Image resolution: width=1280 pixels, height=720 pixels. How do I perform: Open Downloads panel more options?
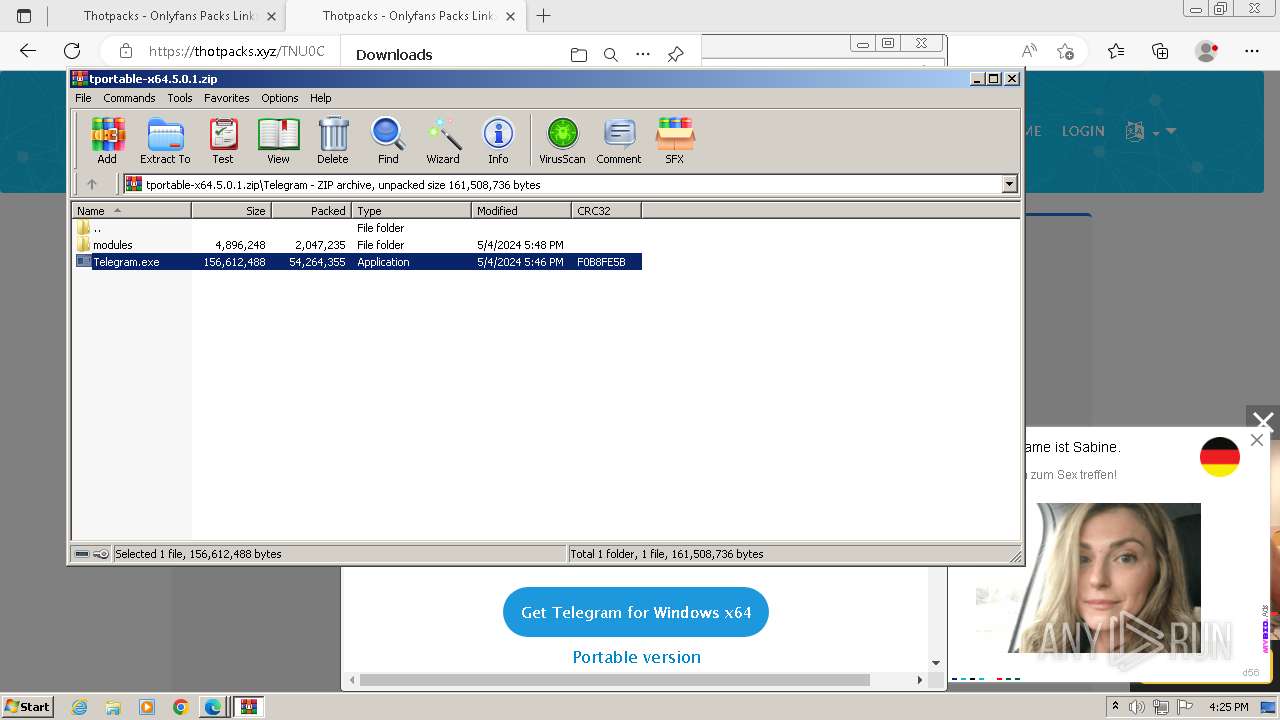coord(643,55)
